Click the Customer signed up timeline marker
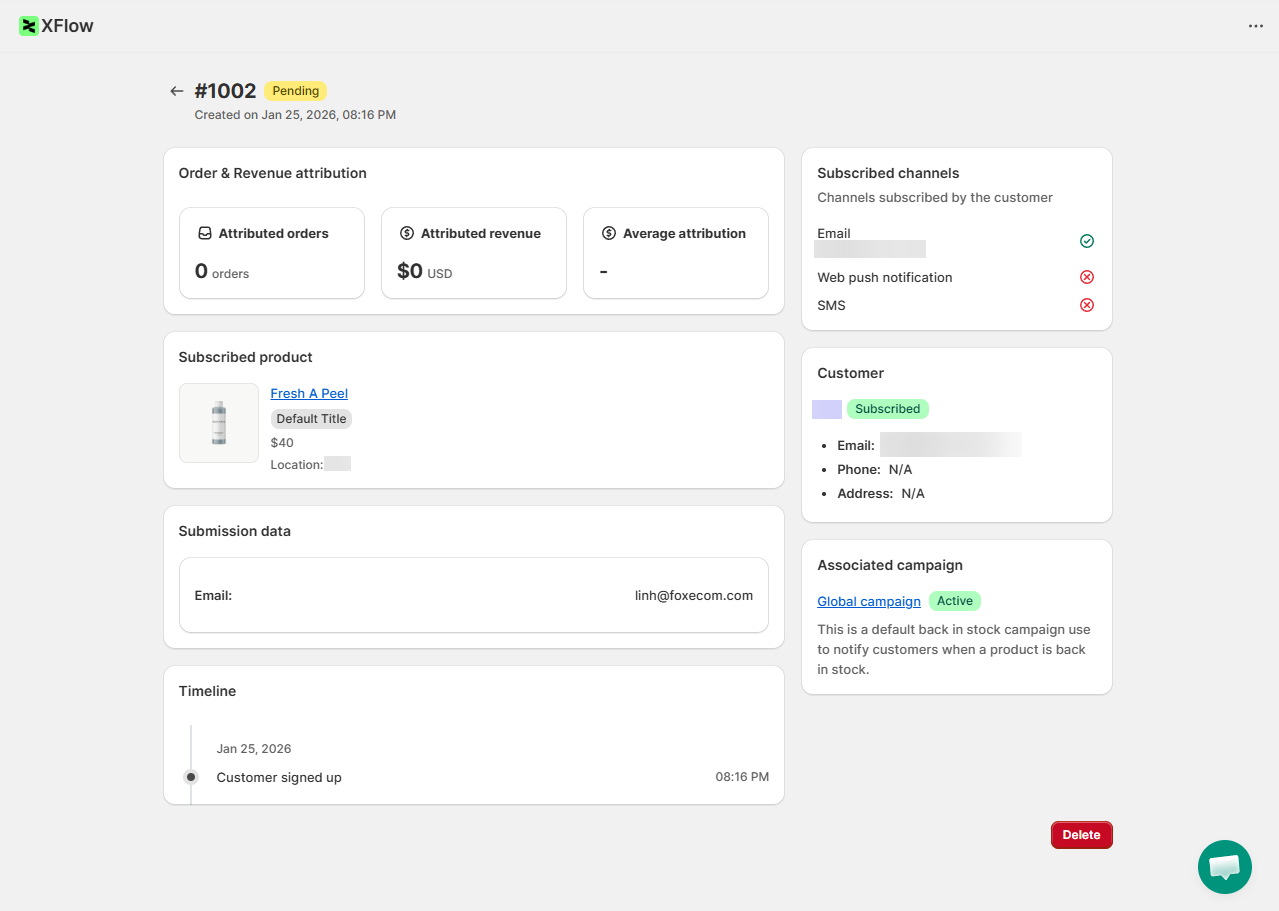Viewport: 1279px width, 911px height. pos(191,777)
